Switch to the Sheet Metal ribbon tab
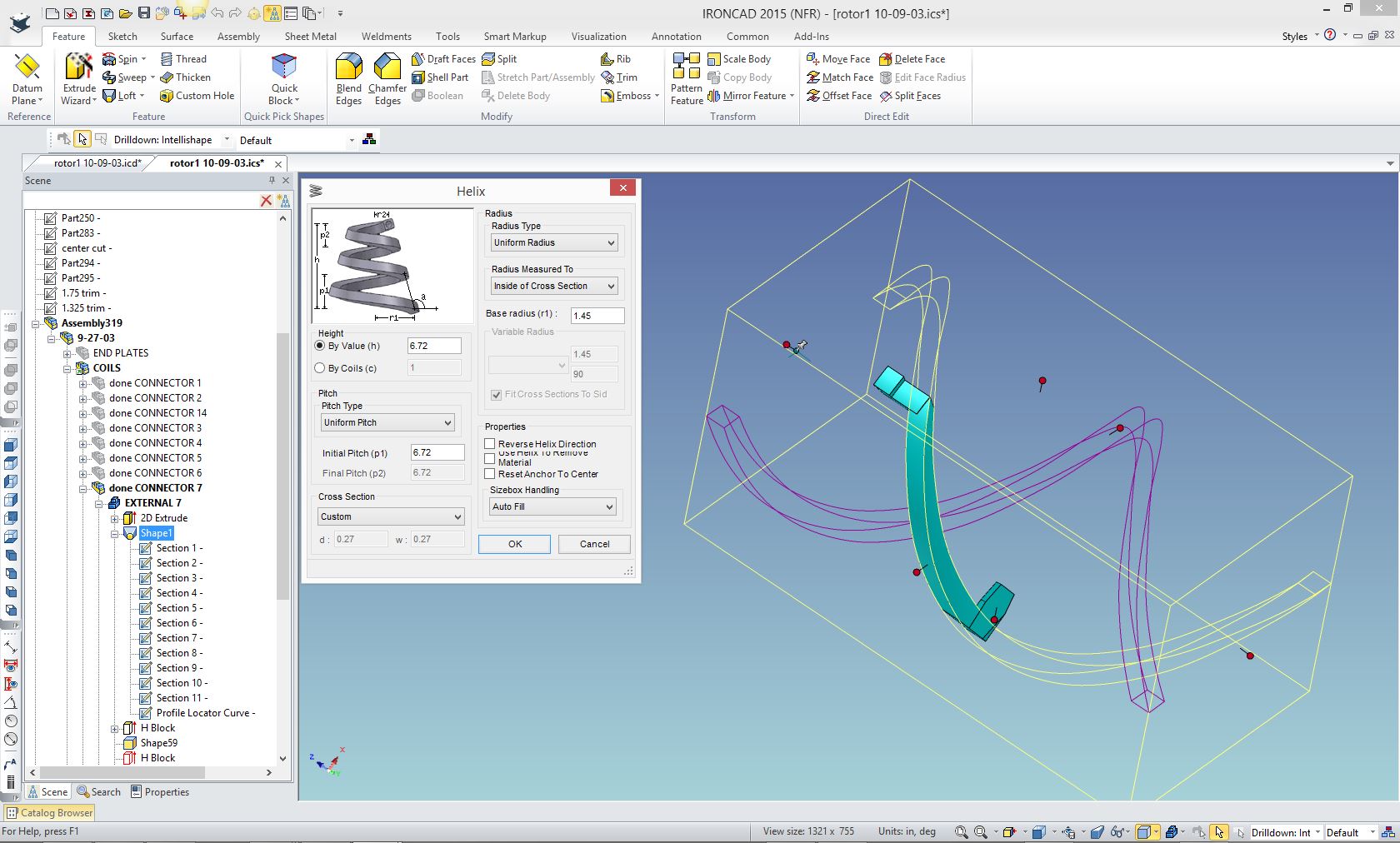This screenshot has width=1400, height=843. tap(310, 37)
